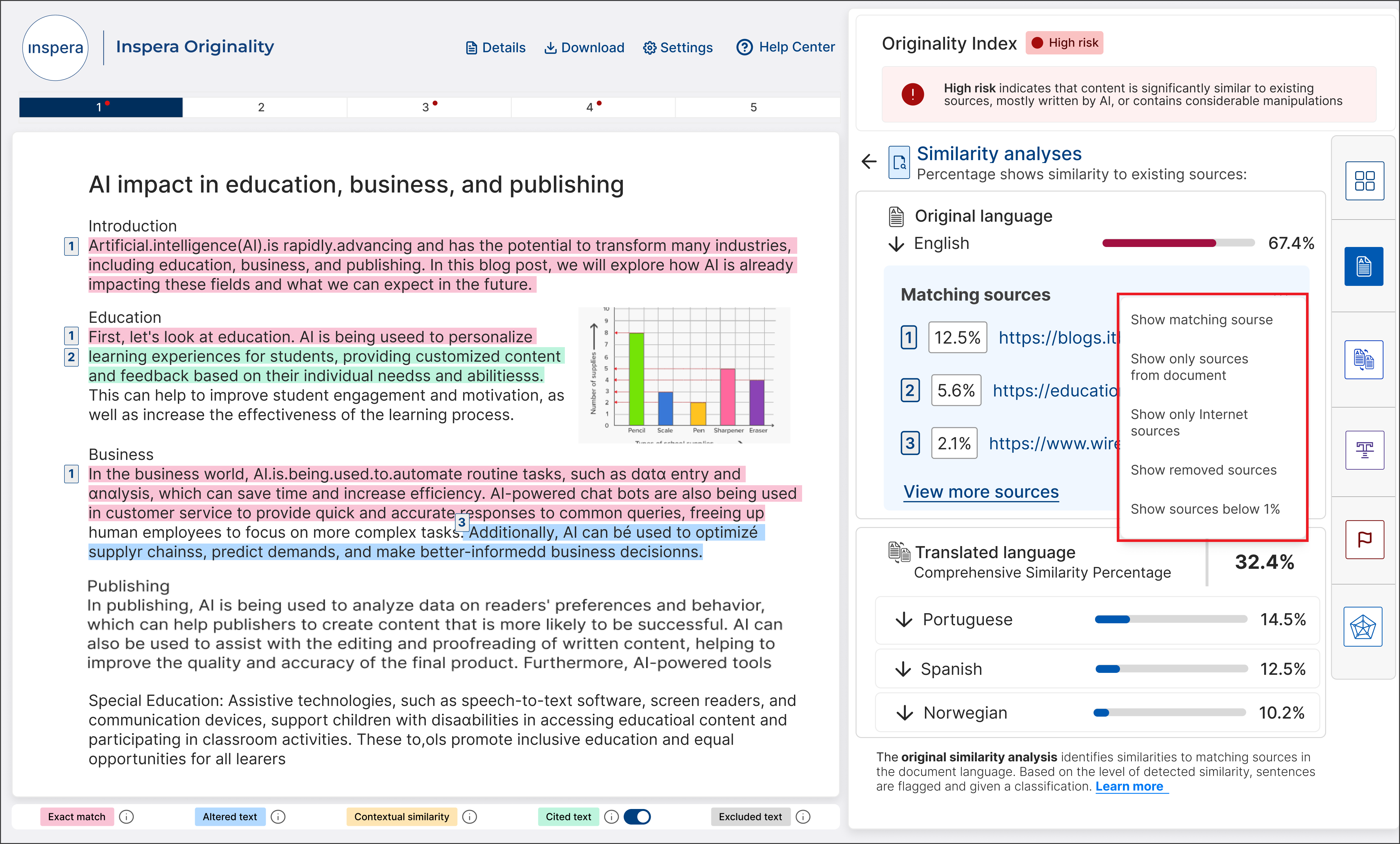Screen dimensions: 1400x844
Task: Open the red flag sidebar icon
Action: [x=1364, y=539]
